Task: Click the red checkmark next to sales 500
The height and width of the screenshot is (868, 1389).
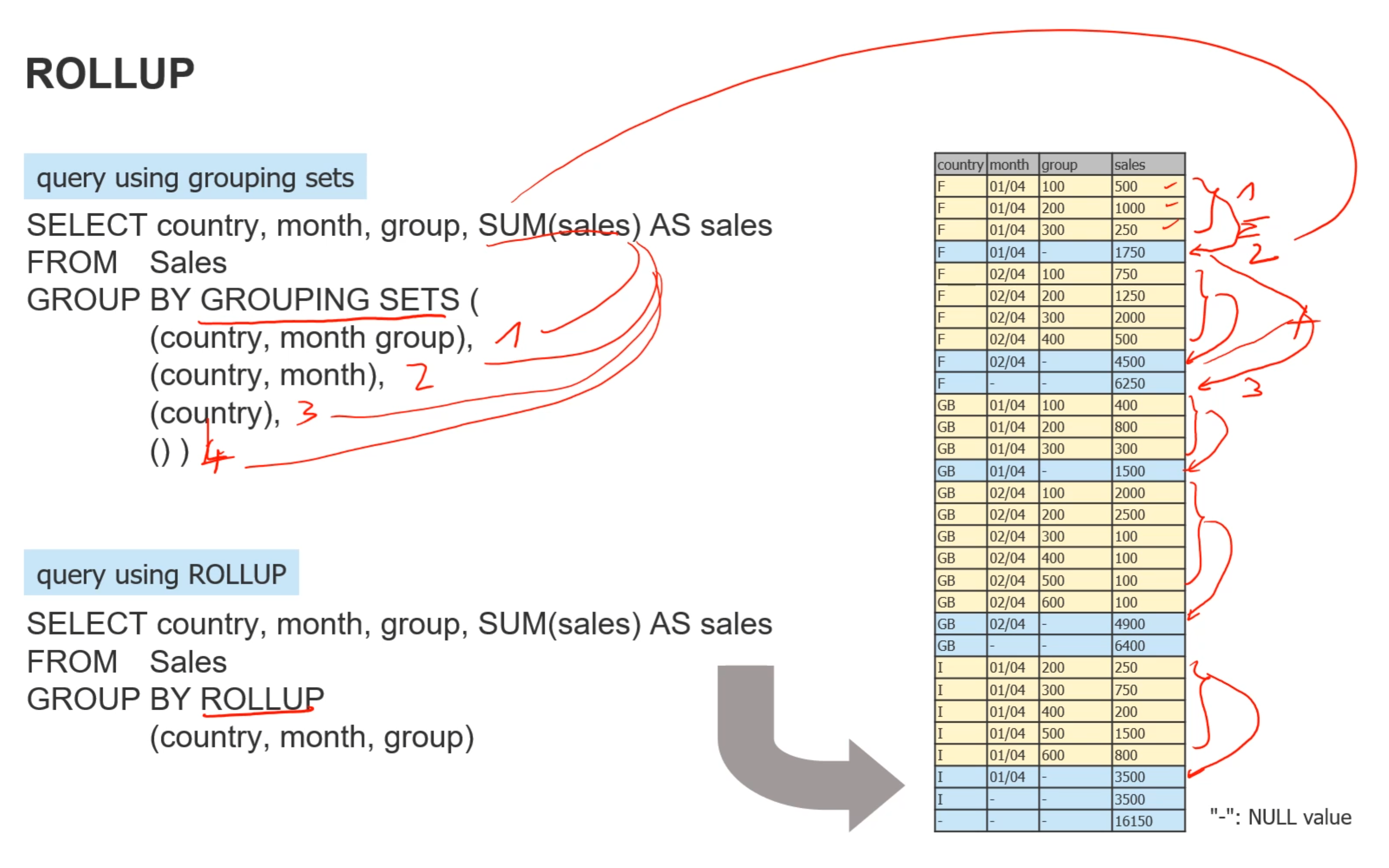Action: coord(1170,186)
